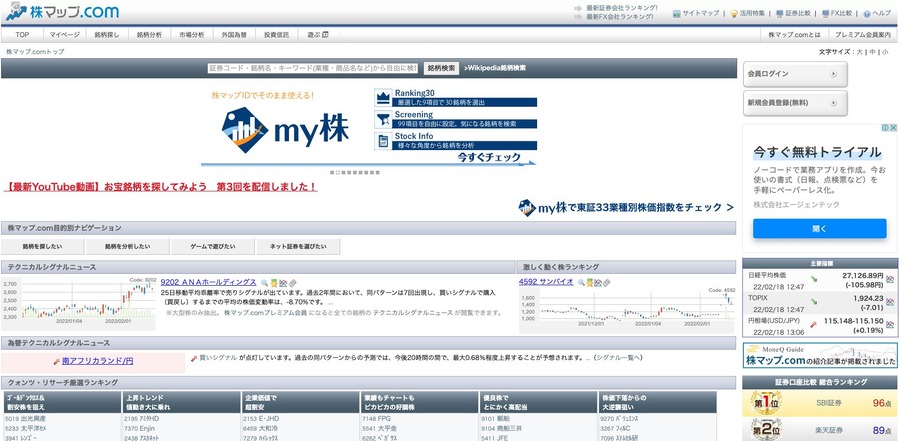Screen dimensions: 900x441
Task: Open the 投資信託 menu tab
Action: click(x=277, y=35)
